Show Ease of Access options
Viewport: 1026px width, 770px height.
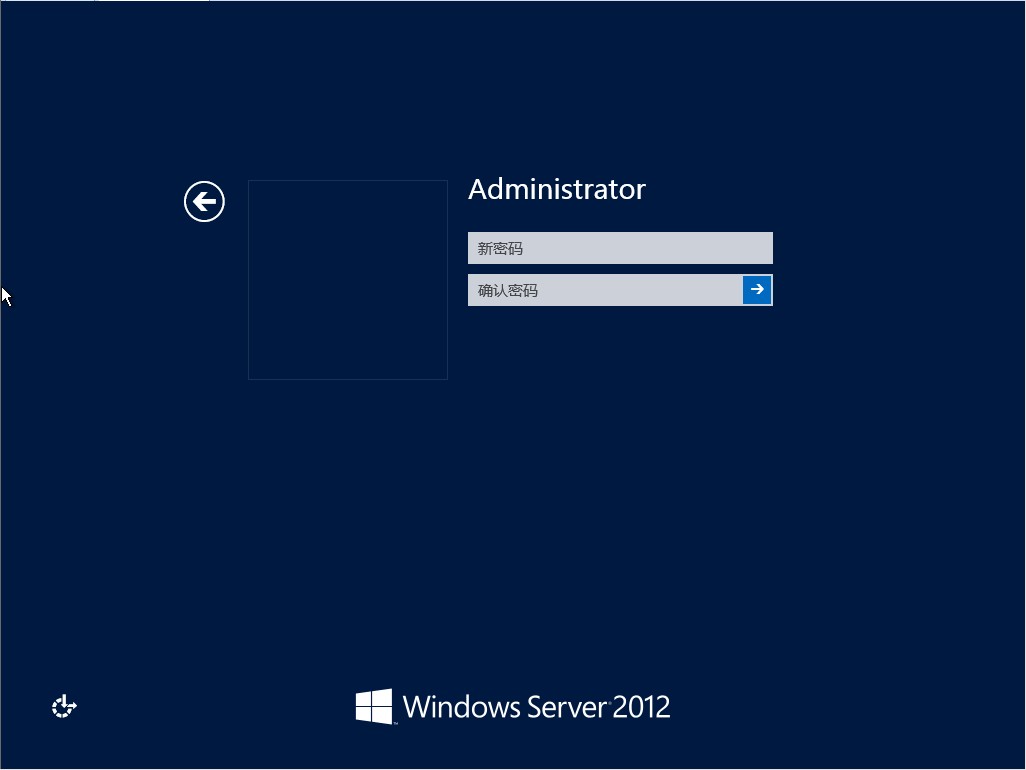tap(64, 707)
